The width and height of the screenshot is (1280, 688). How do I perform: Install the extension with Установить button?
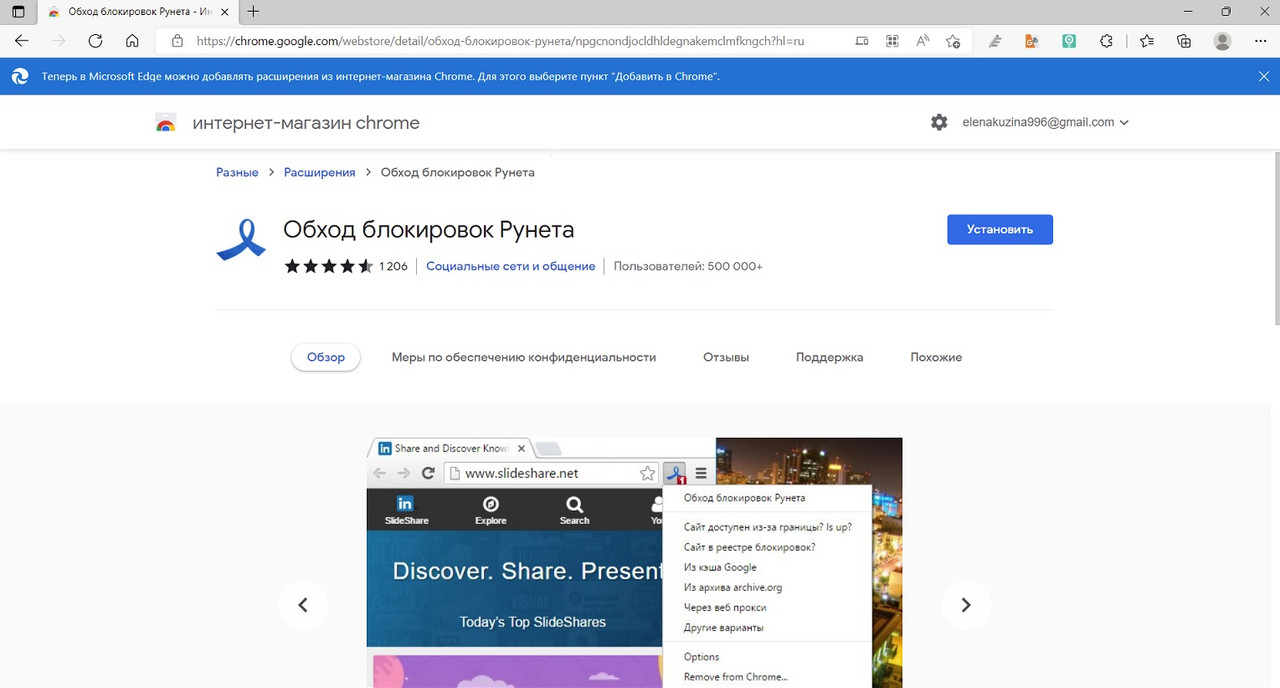(x=1000, y=229)
